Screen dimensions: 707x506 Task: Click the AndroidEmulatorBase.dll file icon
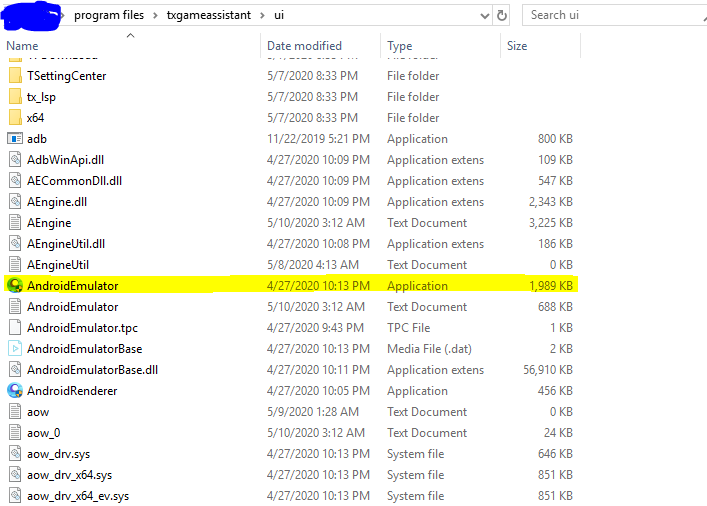pos(15,369)
